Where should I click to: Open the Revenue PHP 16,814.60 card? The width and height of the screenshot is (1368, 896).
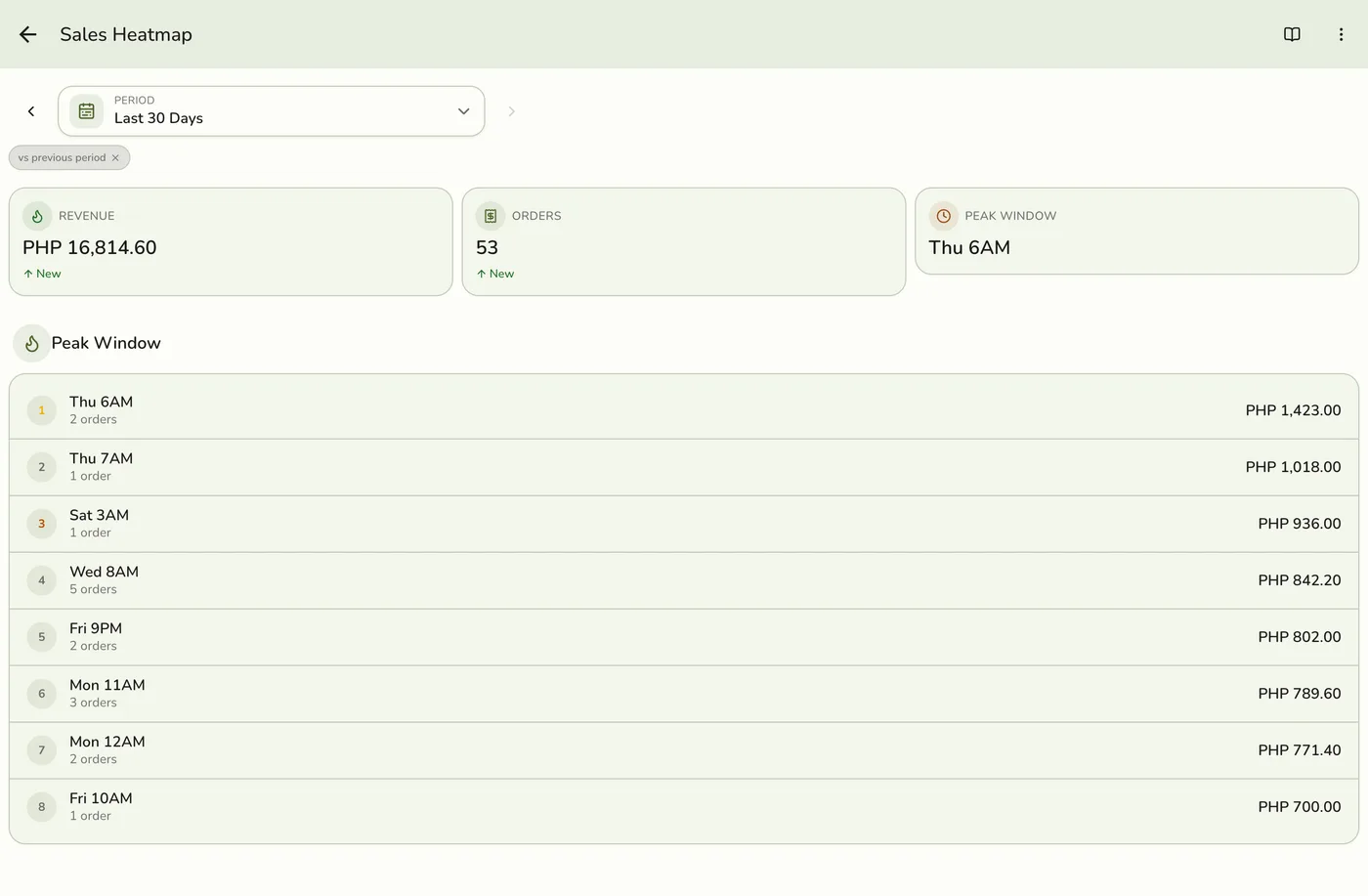pyautogui.click(x=231, y=242)
